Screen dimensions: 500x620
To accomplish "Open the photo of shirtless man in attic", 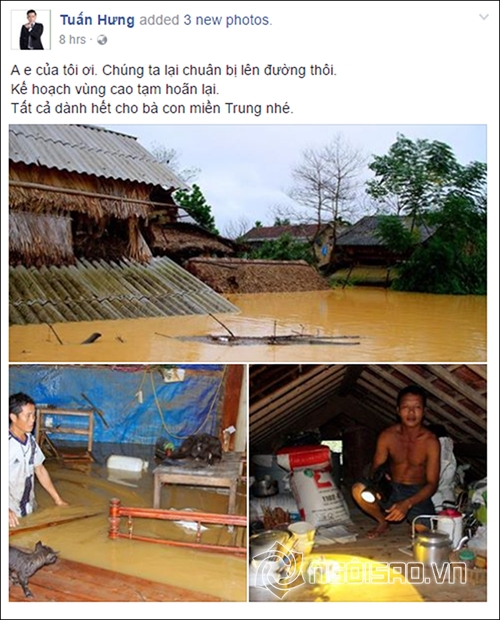I will pos(368,483).
